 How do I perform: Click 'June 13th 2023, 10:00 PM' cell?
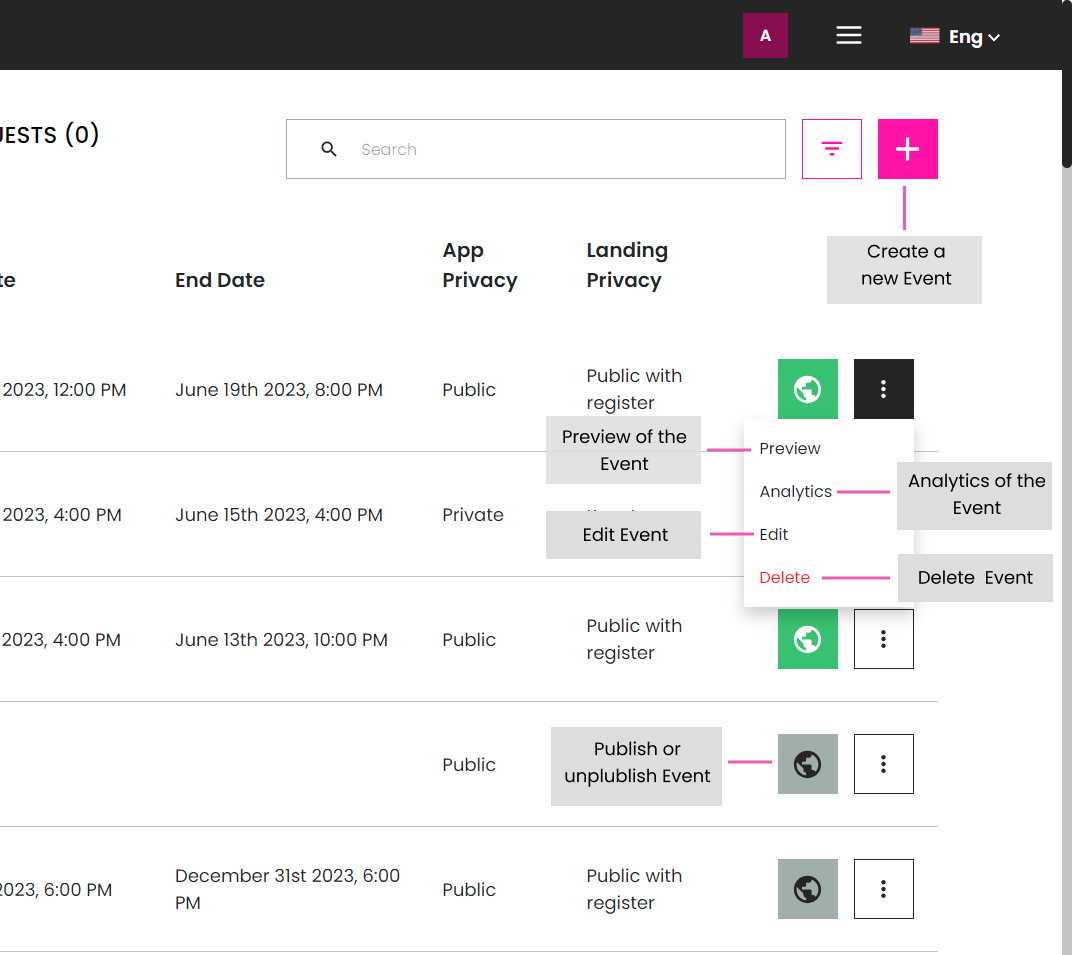[281, 640]
